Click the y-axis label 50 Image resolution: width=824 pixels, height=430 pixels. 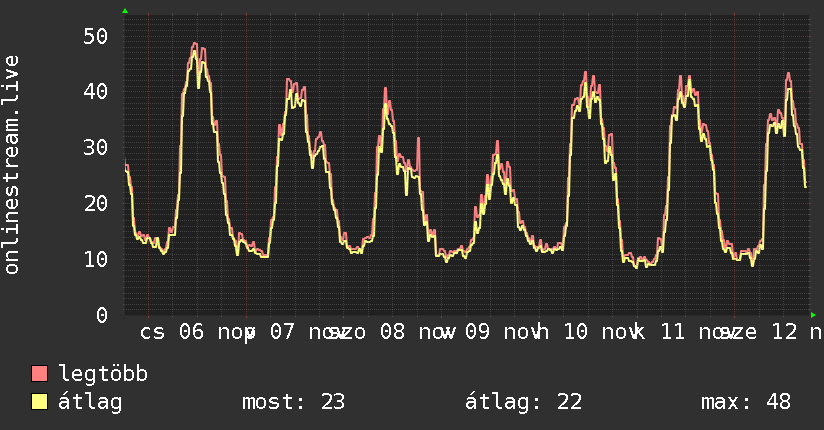click(x=96, y=37)
